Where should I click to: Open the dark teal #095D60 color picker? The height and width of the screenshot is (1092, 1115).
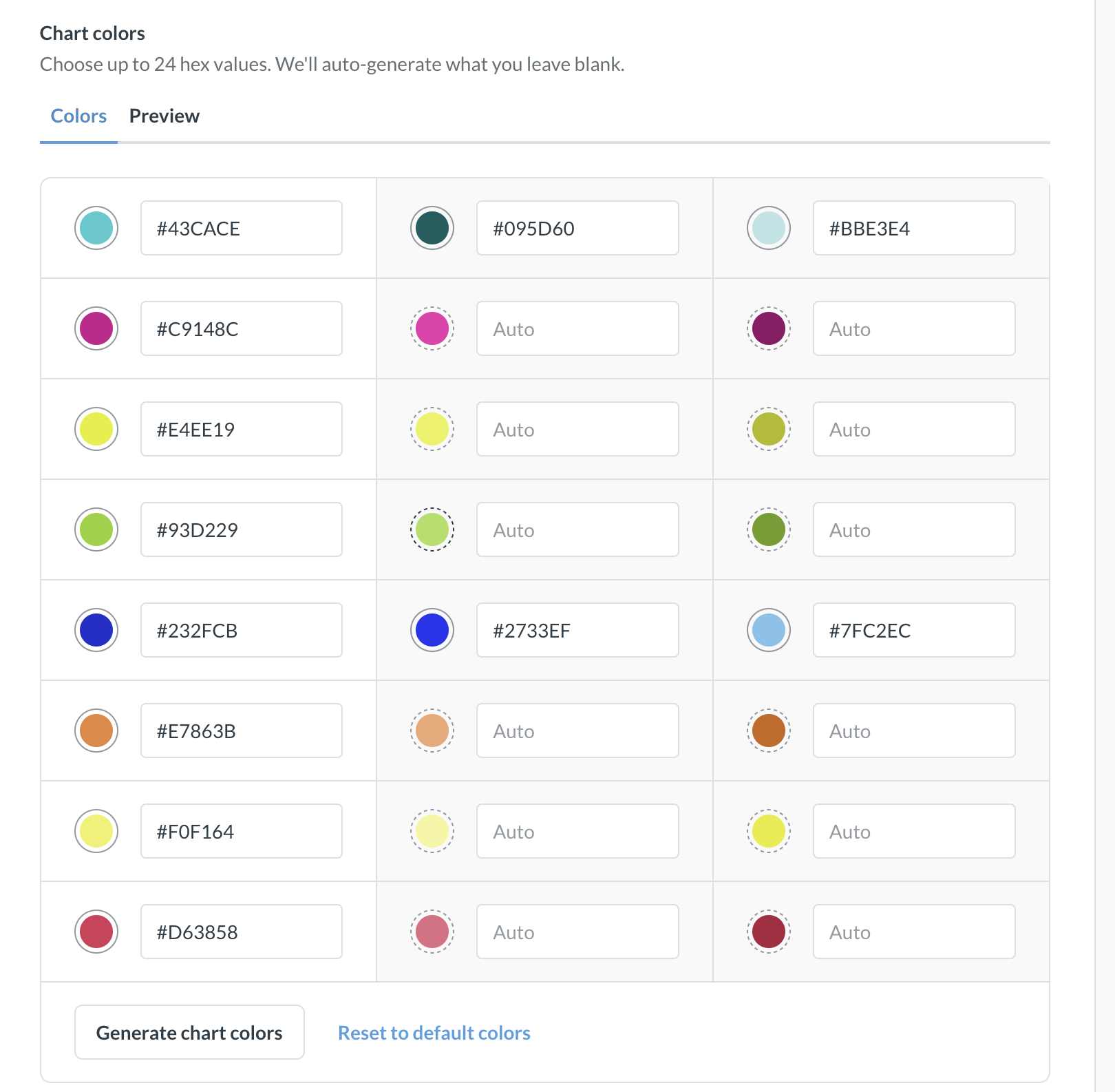432,228
